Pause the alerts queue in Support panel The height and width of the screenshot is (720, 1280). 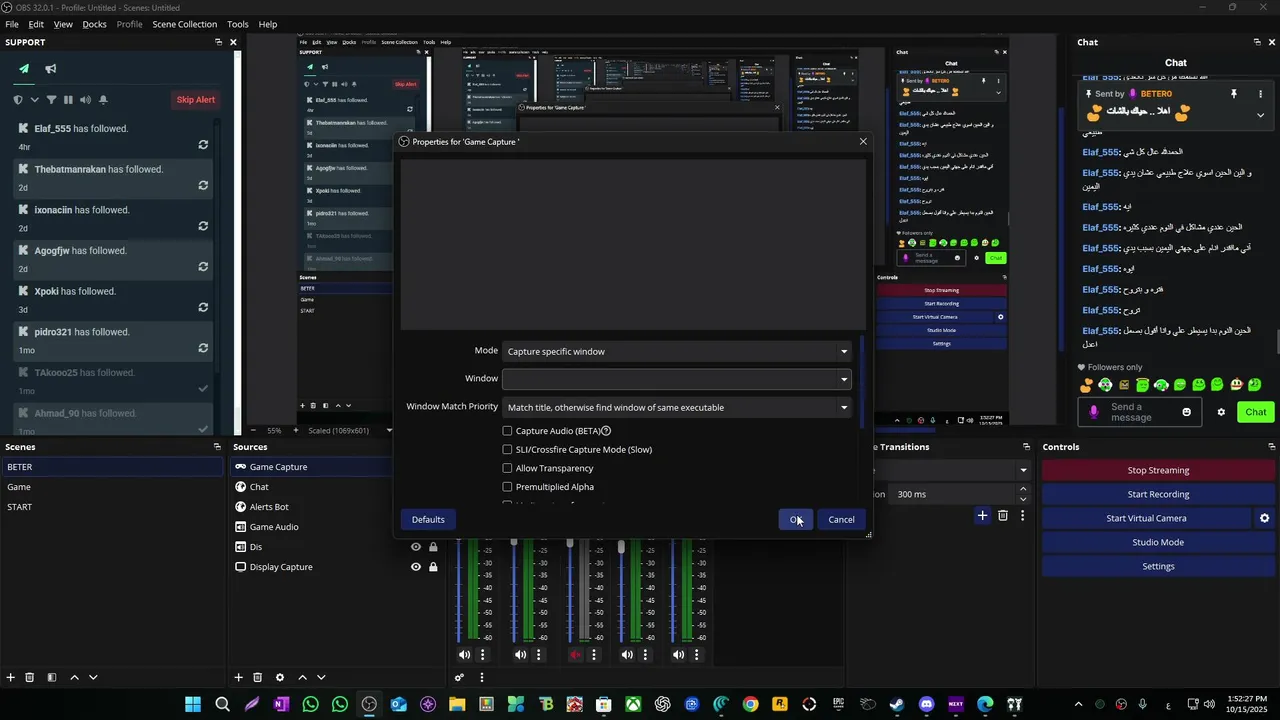click(68, 100)
